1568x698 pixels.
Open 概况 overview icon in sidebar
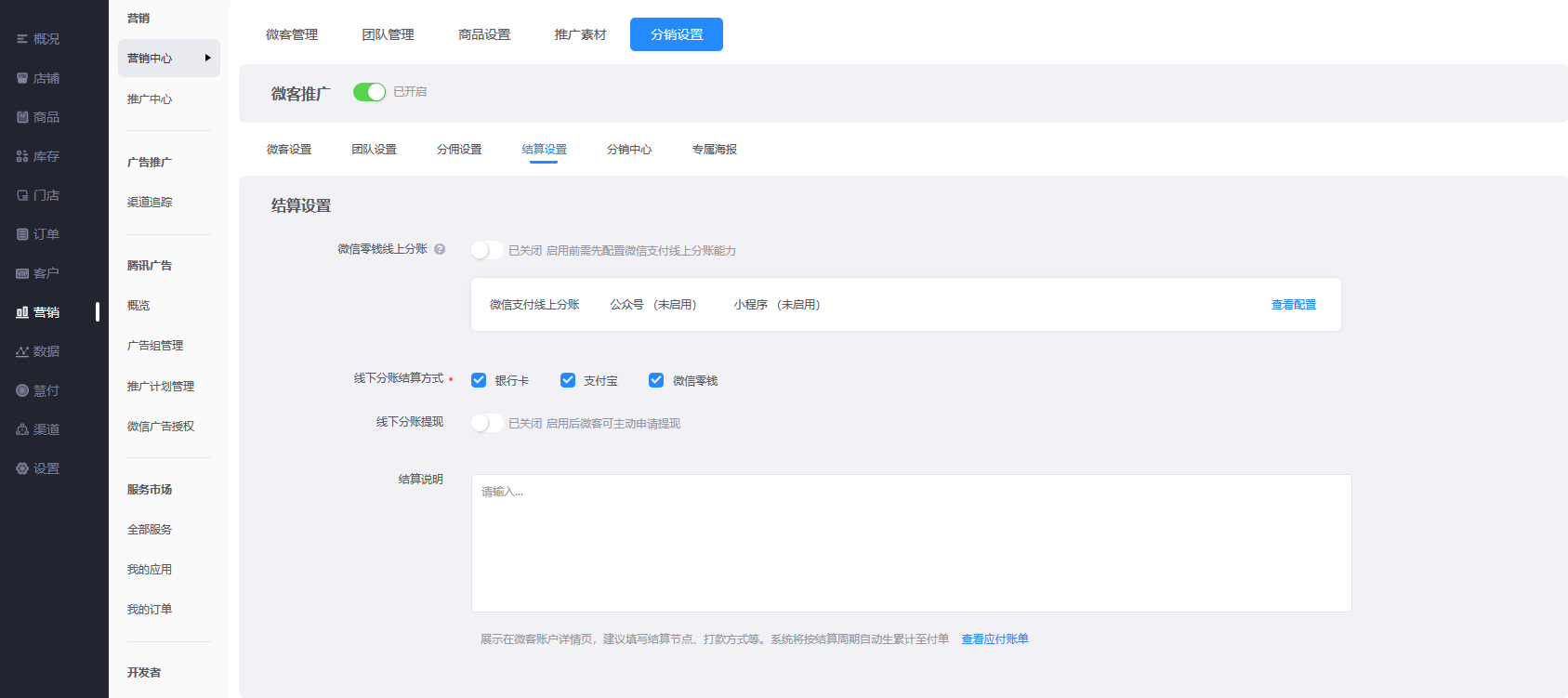click(22, 39)
